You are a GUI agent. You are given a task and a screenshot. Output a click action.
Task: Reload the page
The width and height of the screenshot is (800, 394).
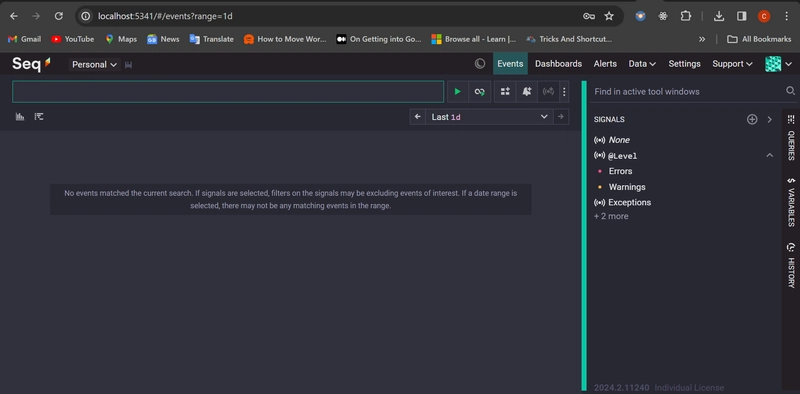59,16
